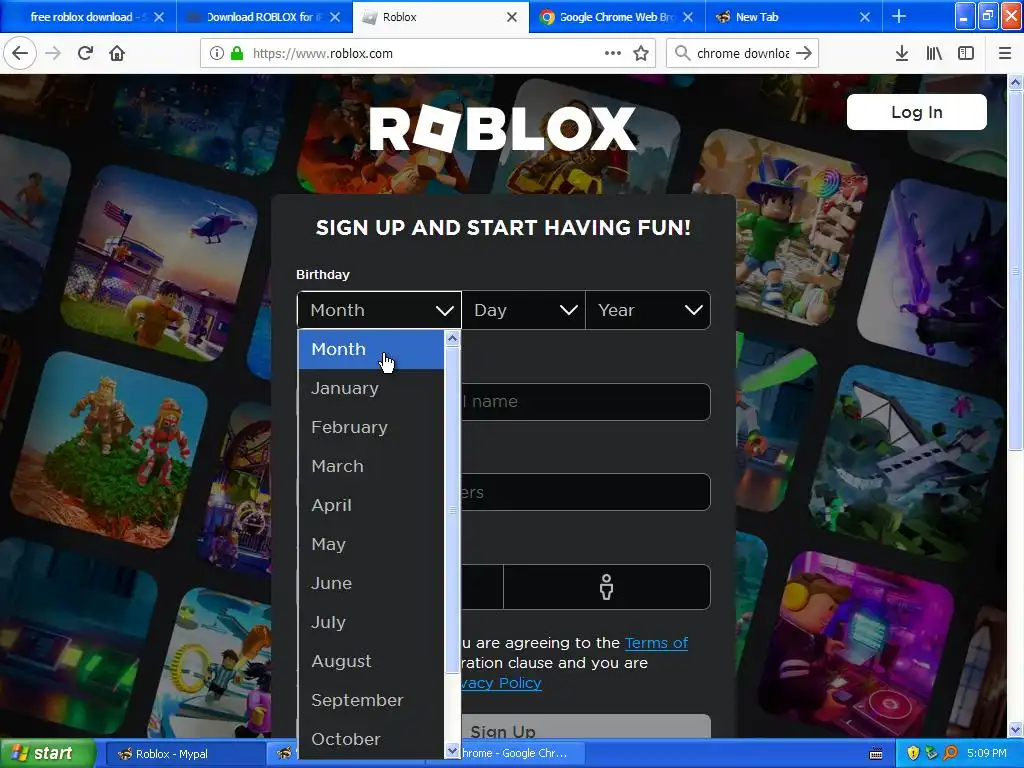This screenshot has width=1024, height=768.
Task: Click the username input field
Action: click(586, 402)
